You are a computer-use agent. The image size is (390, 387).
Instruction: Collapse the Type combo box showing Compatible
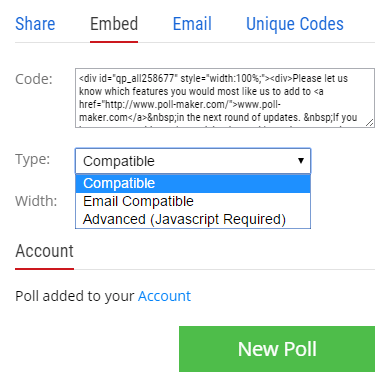193,161
